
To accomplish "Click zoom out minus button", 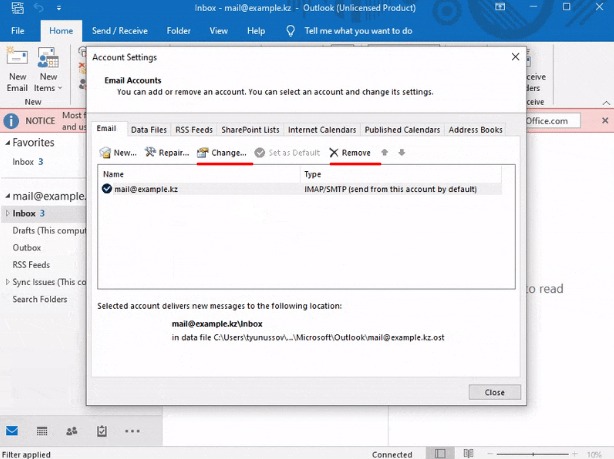I will pyautogui.click(x=490, y=454).
